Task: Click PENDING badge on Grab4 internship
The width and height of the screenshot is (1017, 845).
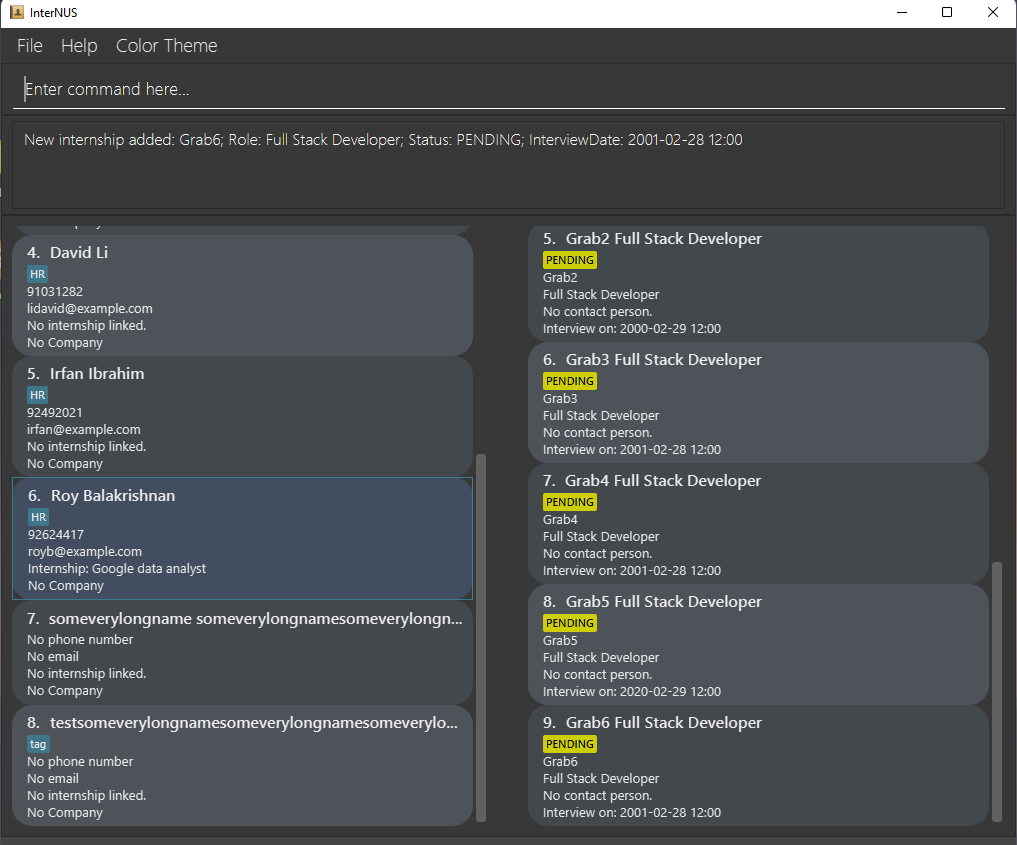Action: coord(569,502)
